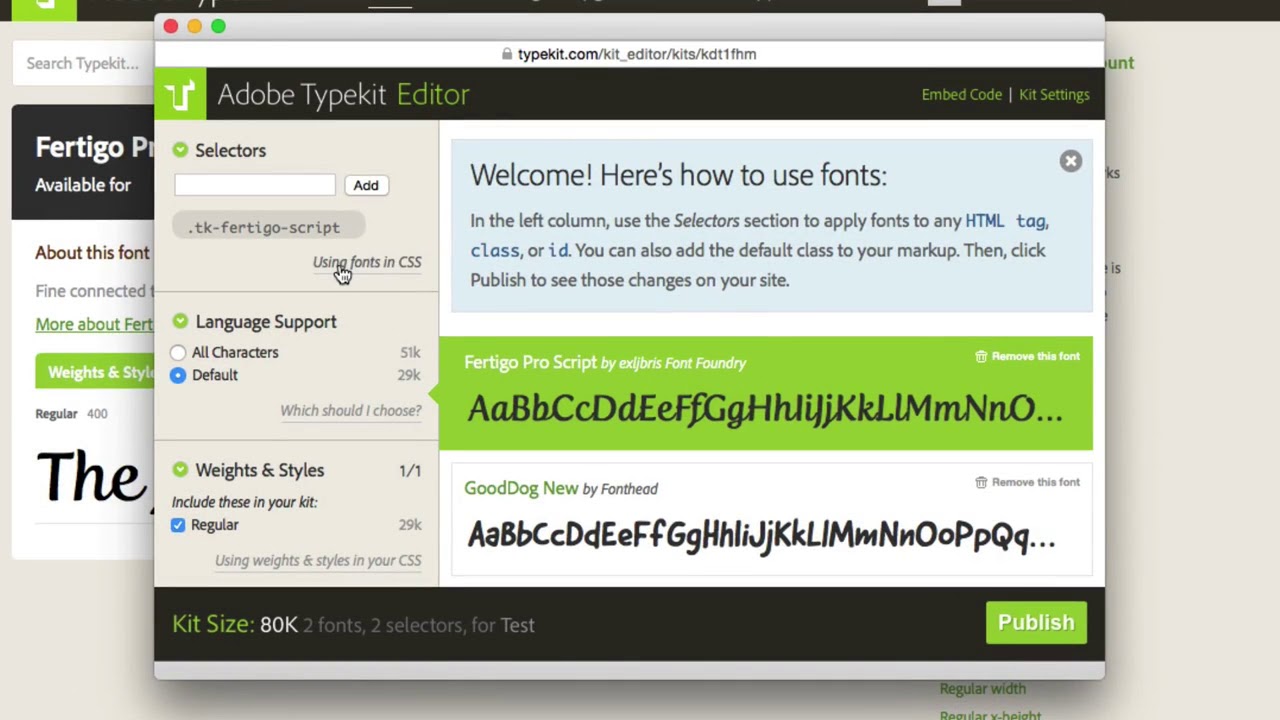Click the 51k All Characters size value

pos(410,352)
